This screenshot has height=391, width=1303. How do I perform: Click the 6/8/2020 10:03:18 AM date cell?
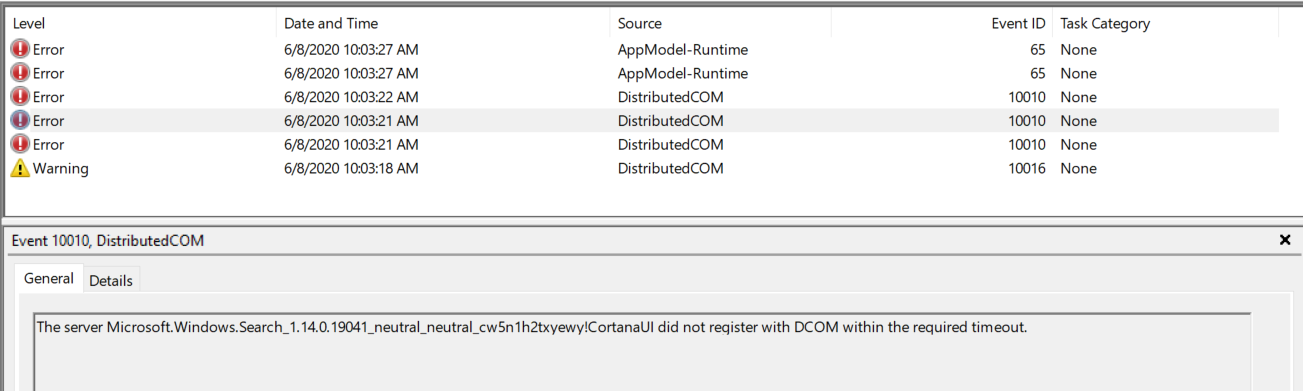[x=351, y=169]
